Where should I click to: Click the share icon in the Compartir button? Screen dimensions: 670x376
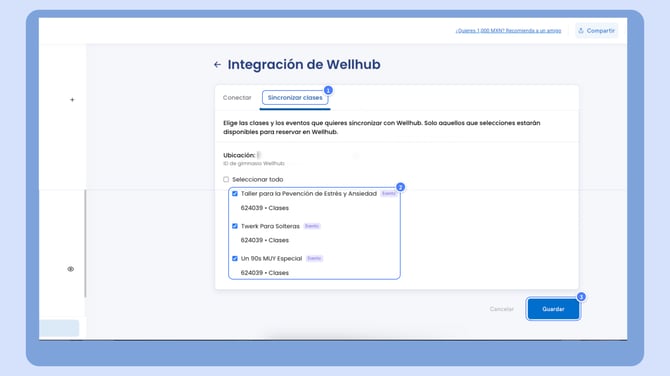pos(581,30)
